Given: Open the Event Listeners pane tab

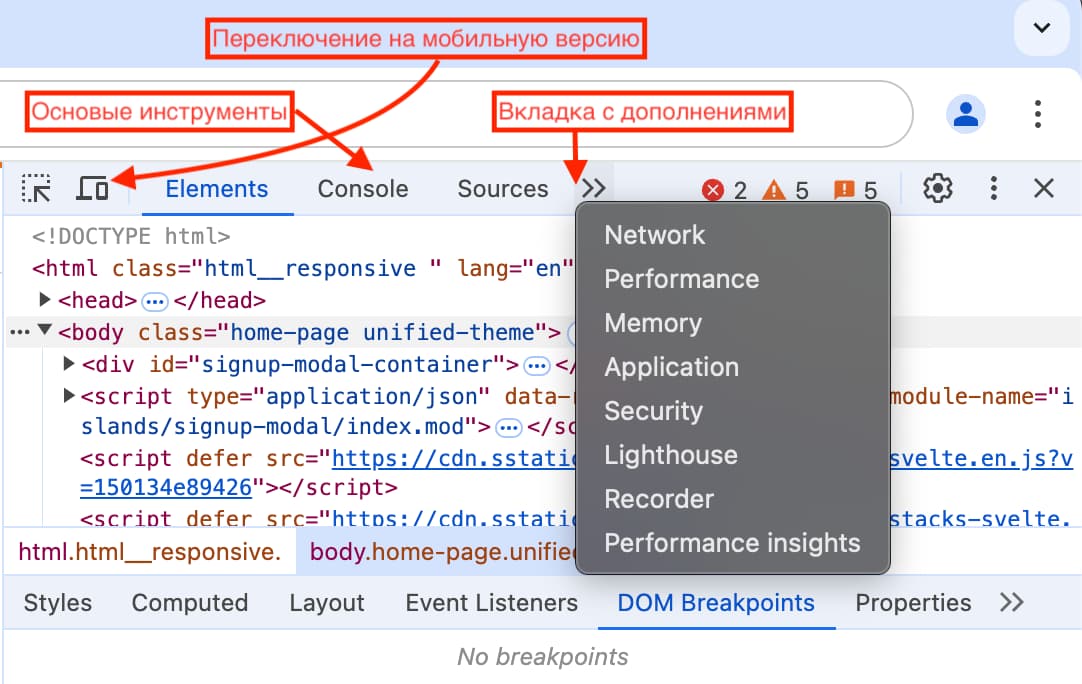Looking at the screenshot, I should (x=491, y=603).
